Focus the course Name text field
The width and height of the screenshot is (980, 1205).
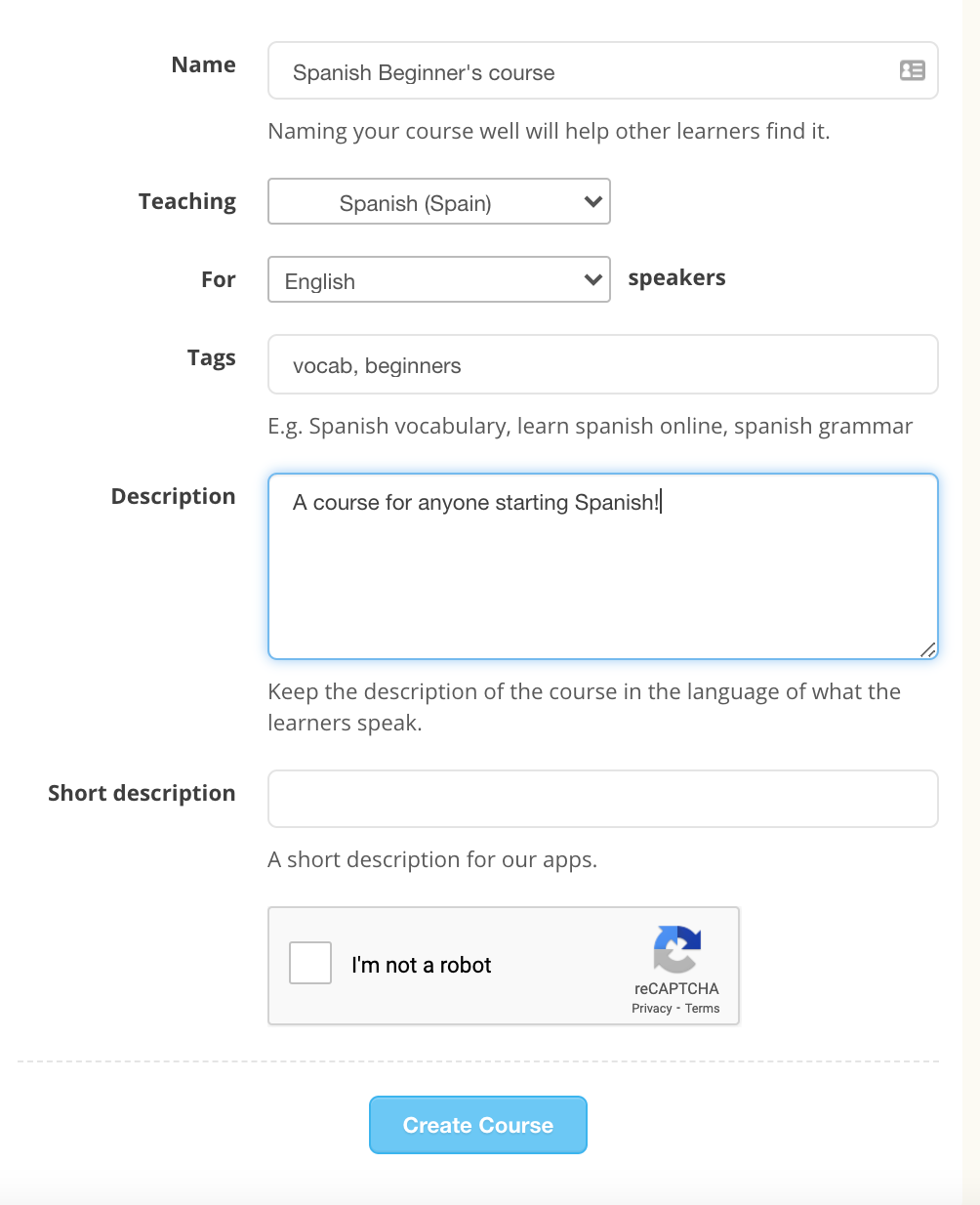(x=586, y=71)
